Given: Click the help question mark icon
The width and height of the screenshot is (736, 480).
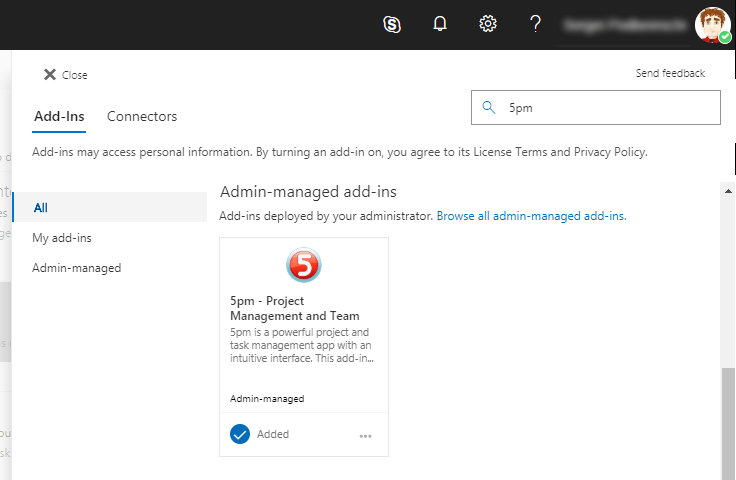Looking at the screenshot, I should coord(536,24).
